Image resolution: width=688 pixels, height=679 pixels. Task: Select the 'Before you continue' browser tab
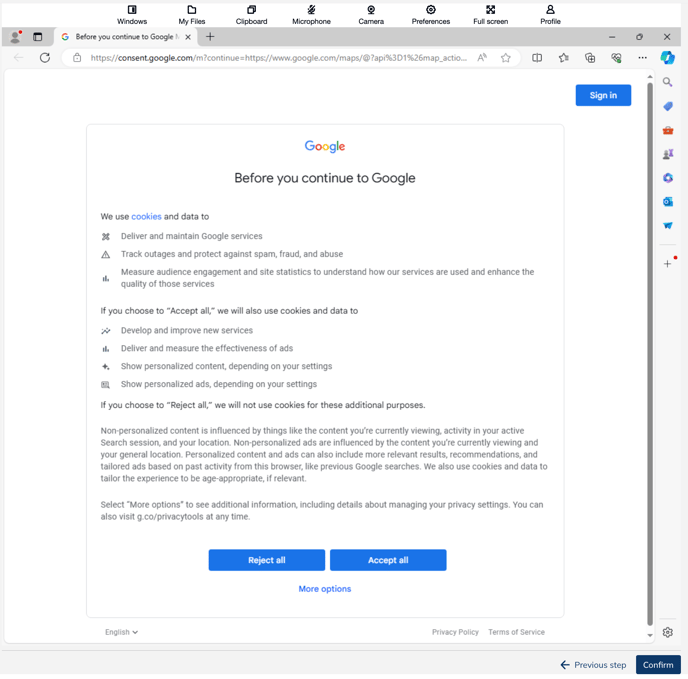point(120,37)
